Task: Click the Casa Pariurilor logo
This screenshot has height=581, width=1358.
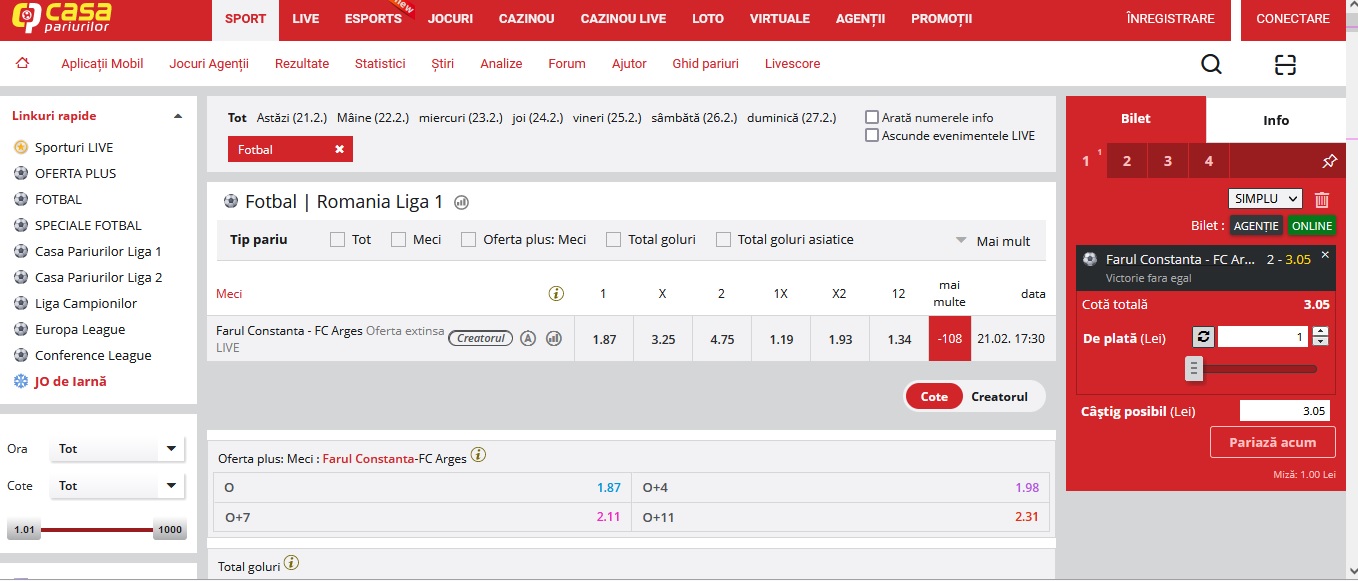Action: 60,19
